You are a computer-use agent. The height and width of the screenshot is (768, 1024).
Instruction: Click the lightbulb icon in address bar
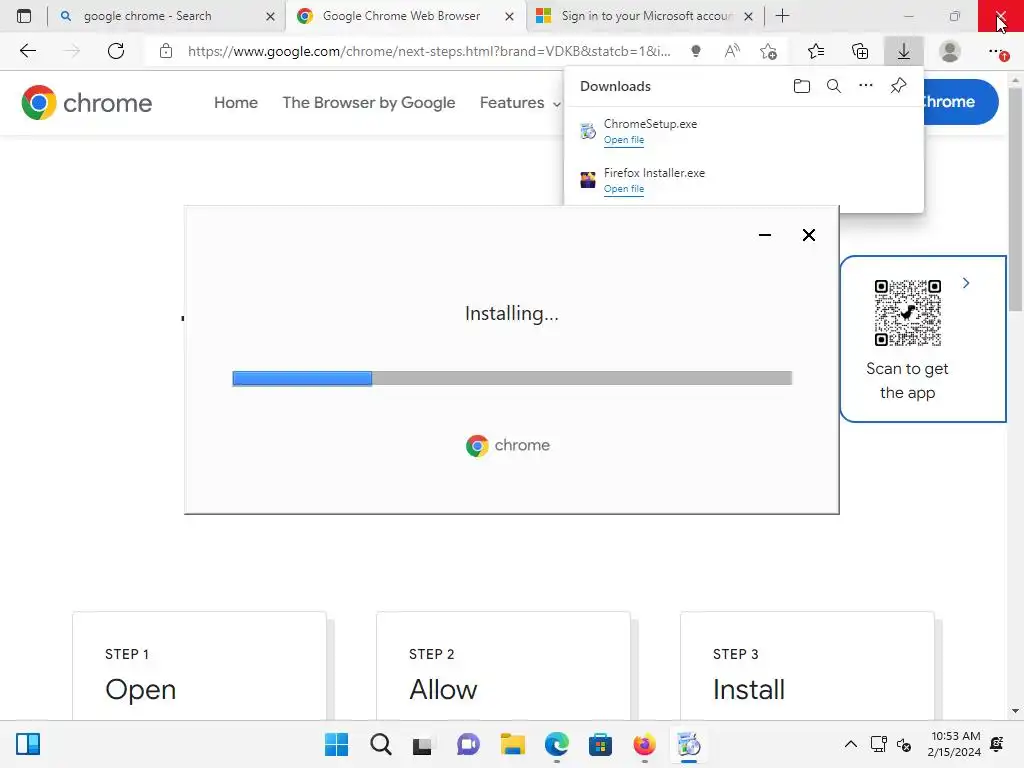696,51
